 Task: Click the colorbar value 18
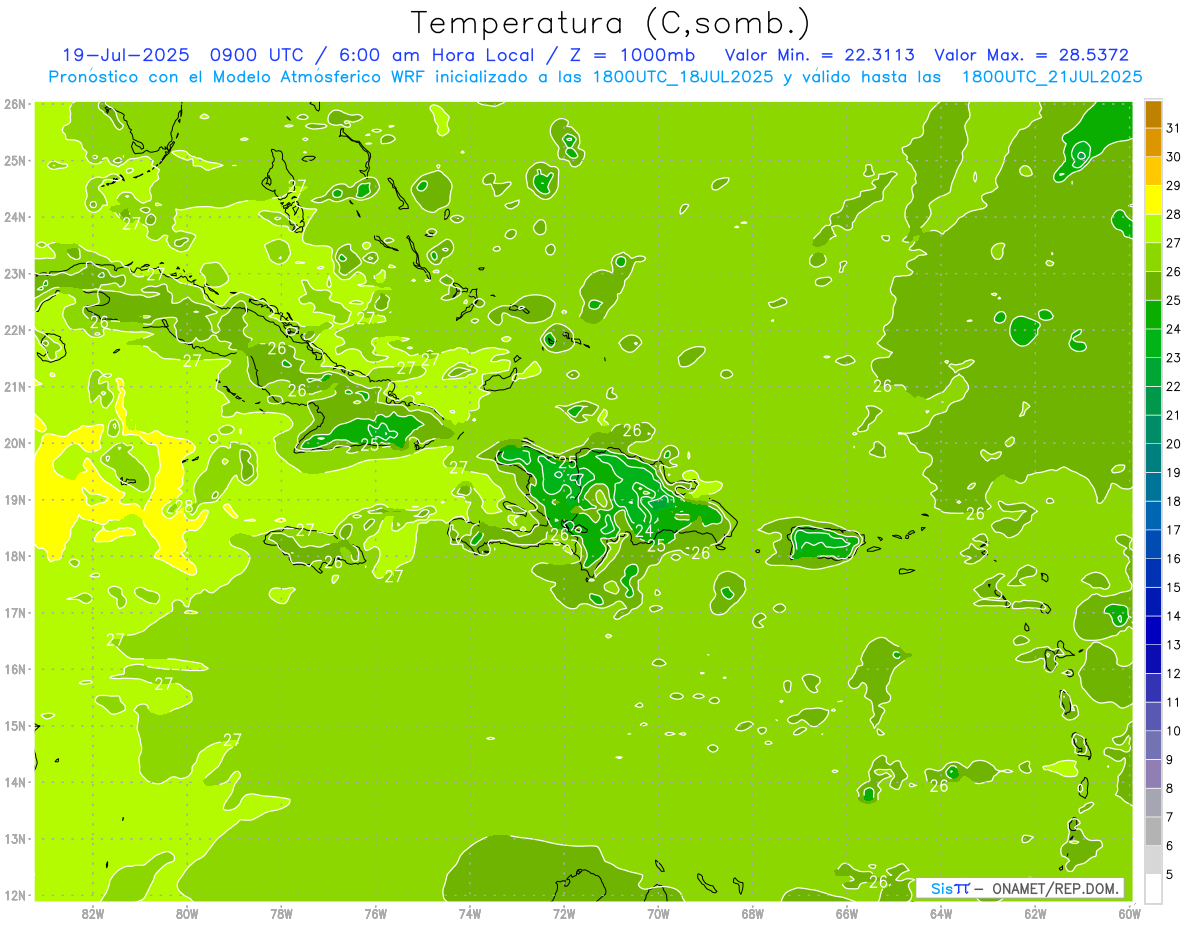(x=1174, y=501)
